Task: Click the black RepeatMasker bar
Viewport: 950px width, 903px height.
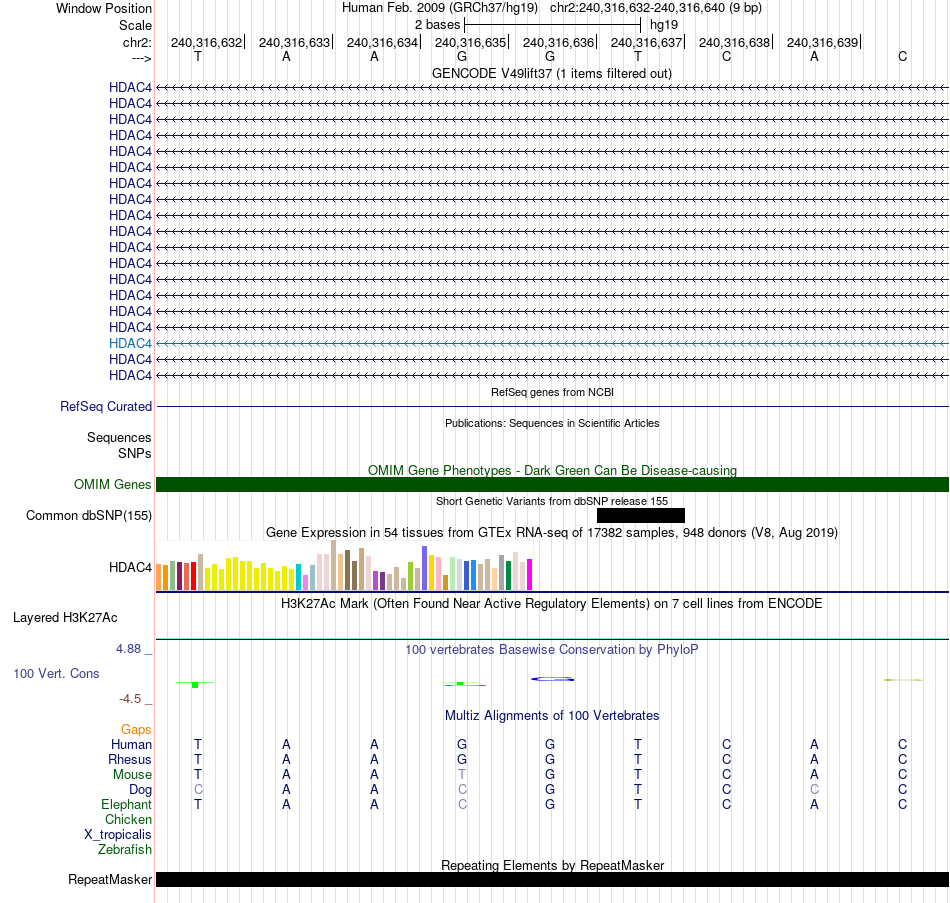Action: tap(552, 879)
